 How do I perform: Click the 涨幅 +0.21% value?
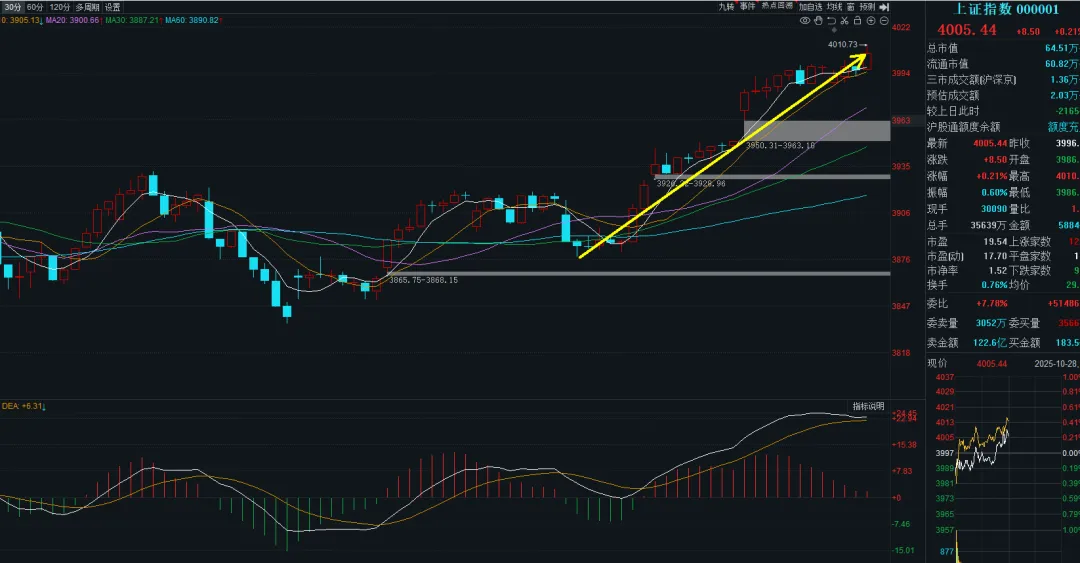992,176
